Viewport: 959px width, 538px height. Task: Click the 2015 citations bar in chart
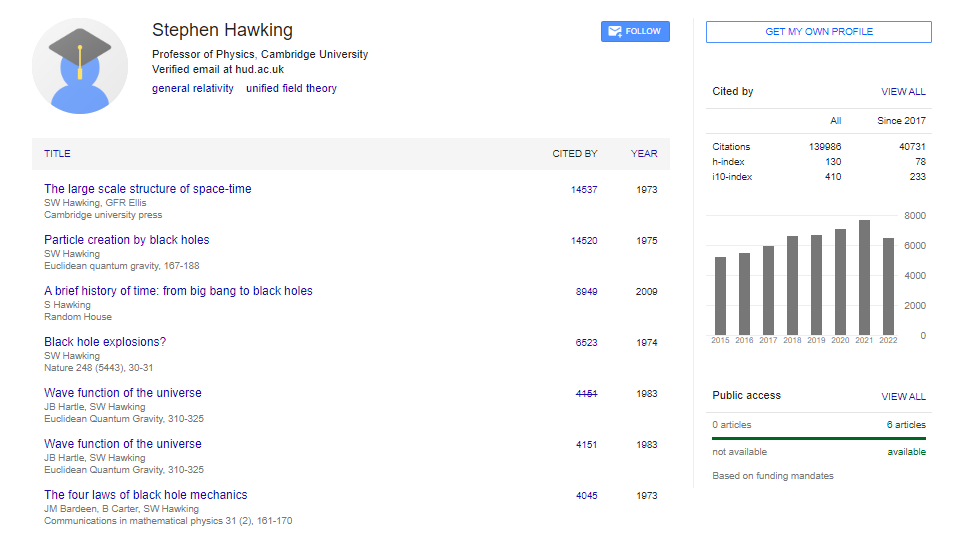coord(720,296)
